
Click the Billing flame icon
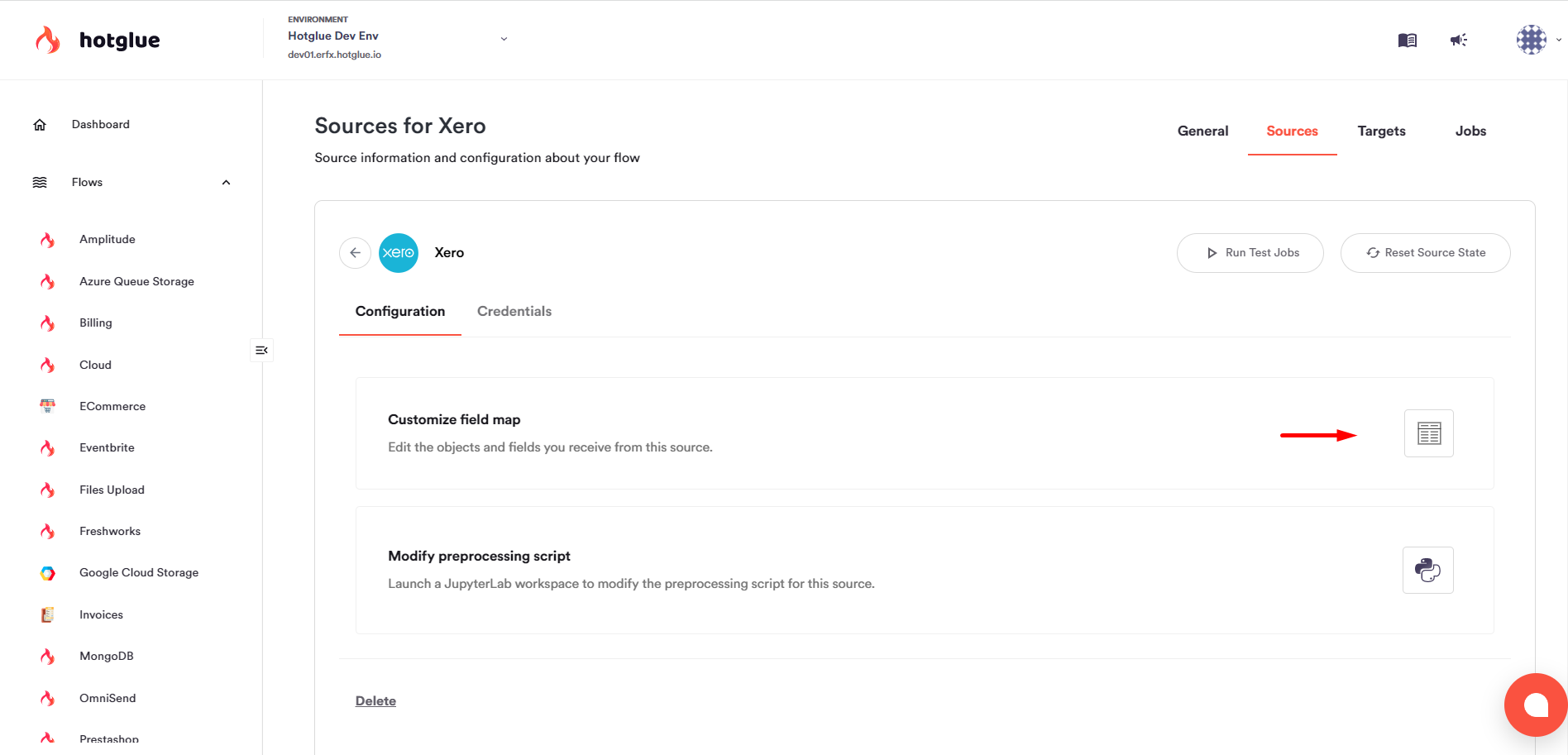pyautogui.click(x=48, y=323)
